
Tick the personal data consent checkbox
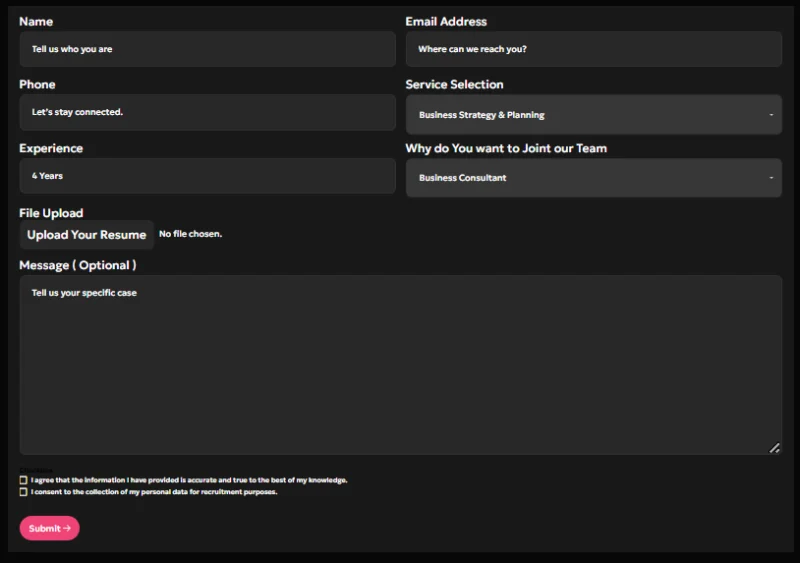pos(23,492)
